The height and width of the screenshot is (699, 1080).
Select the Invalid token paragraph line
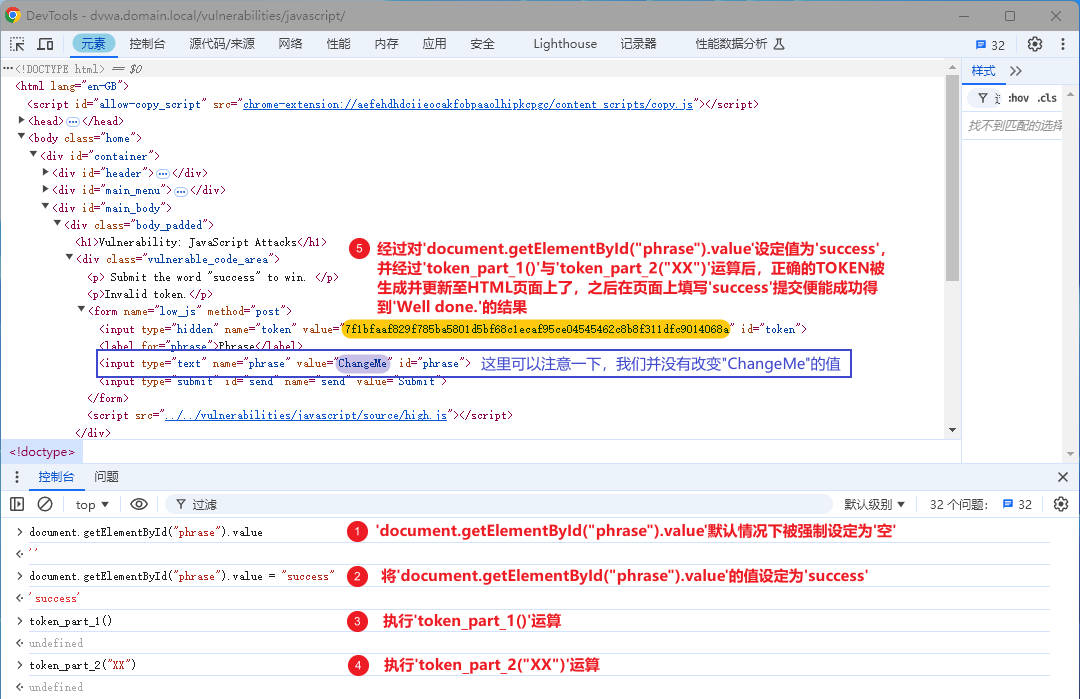149,294
